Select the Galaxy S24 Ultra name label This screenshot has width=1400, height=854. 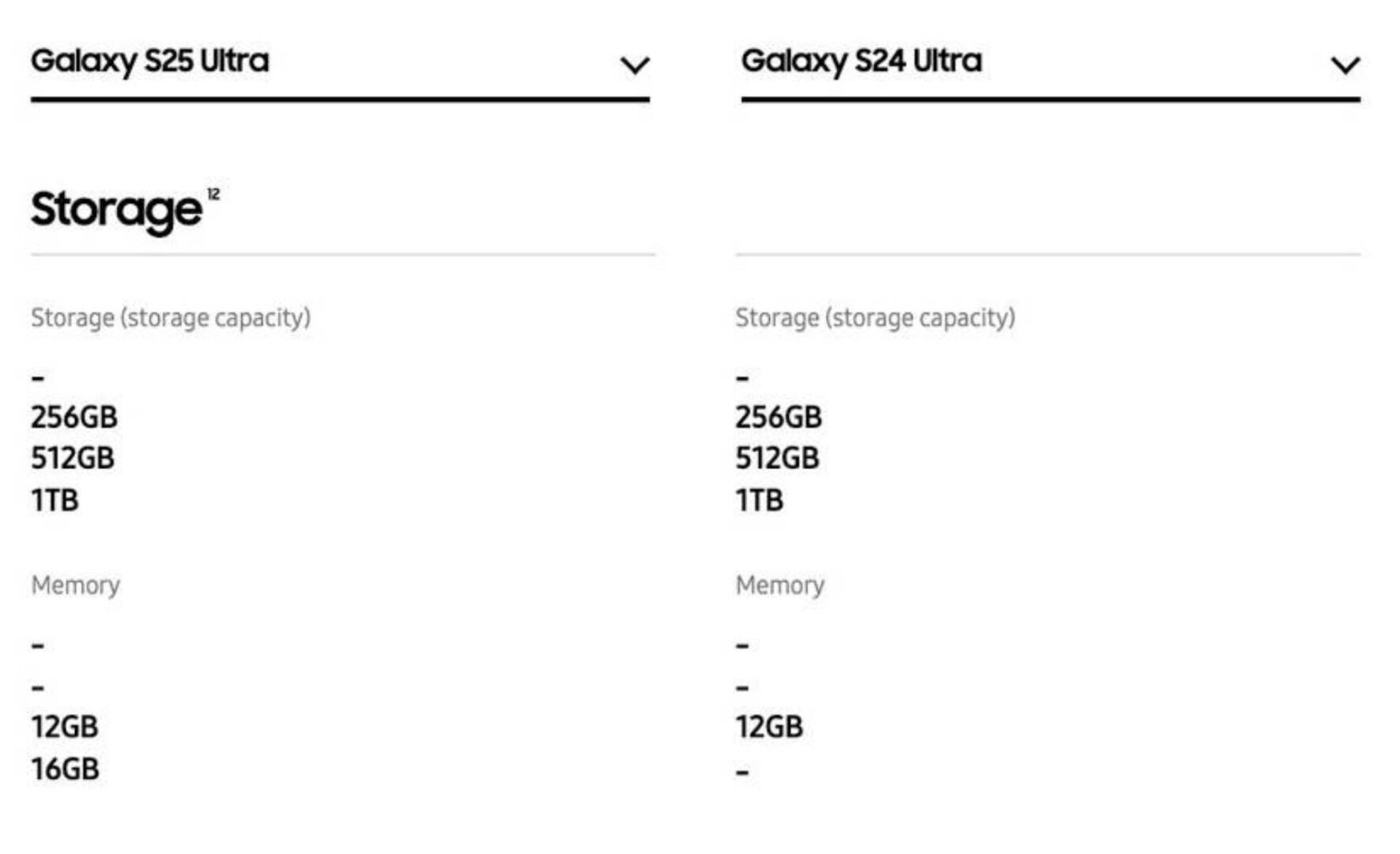862,60
